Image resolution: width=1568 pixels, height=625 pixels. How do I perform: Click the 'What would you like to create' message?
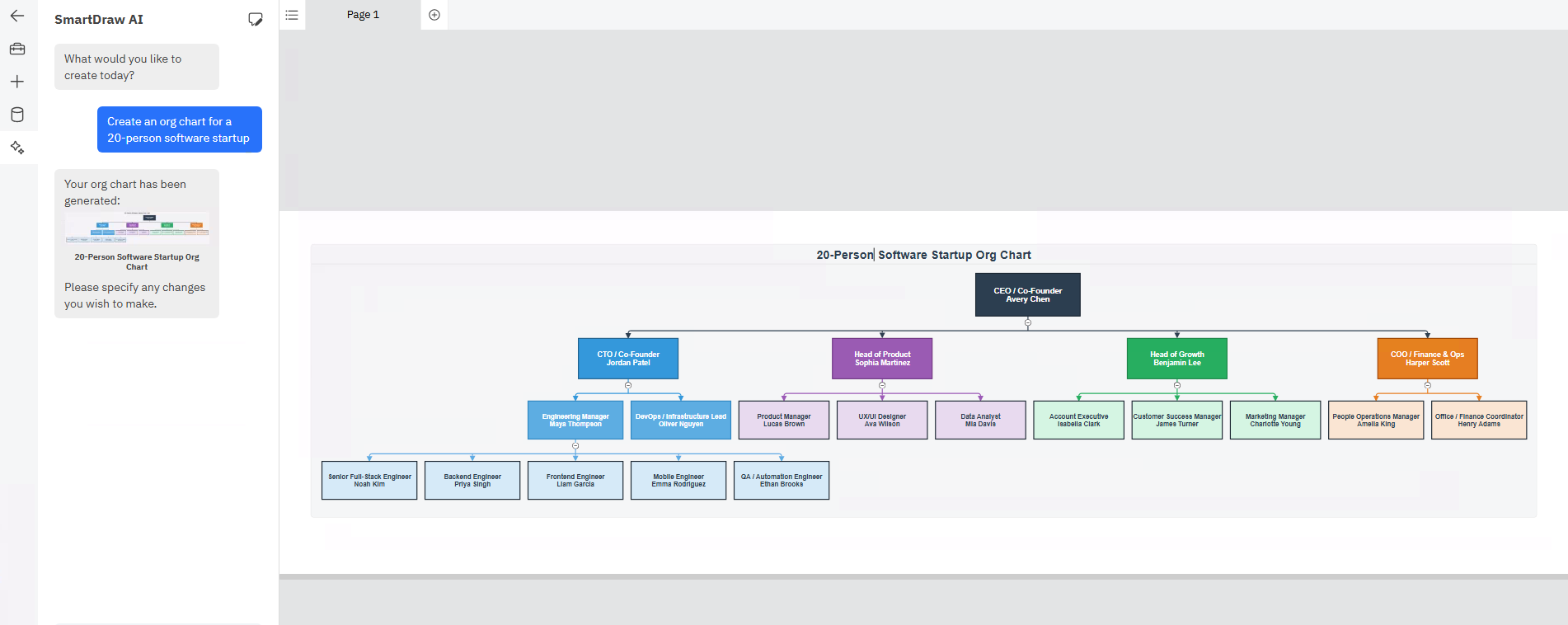pos(137,67)
